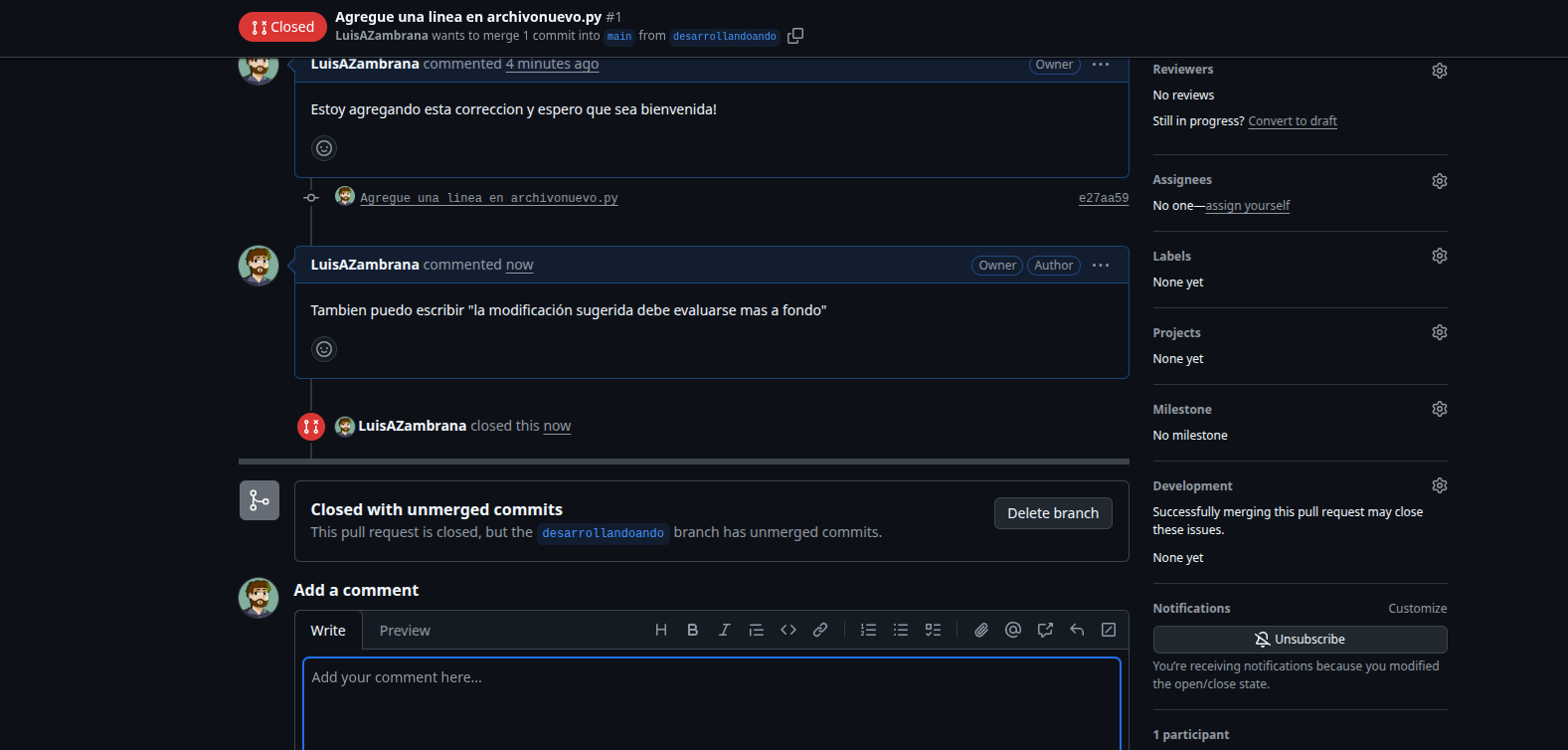This screenshot has width=1568, height=750.
Task: Insert code formatting with the code icon
Action: (788, 630)
